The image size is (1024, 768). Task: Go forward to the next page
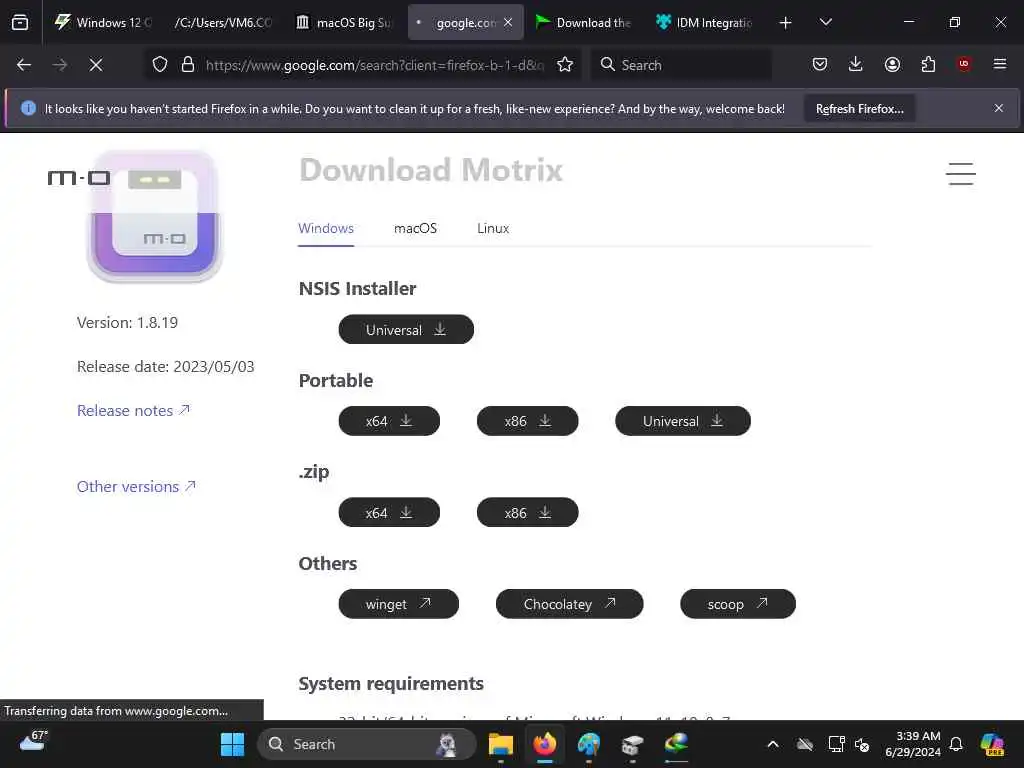(x=60, y=65)
